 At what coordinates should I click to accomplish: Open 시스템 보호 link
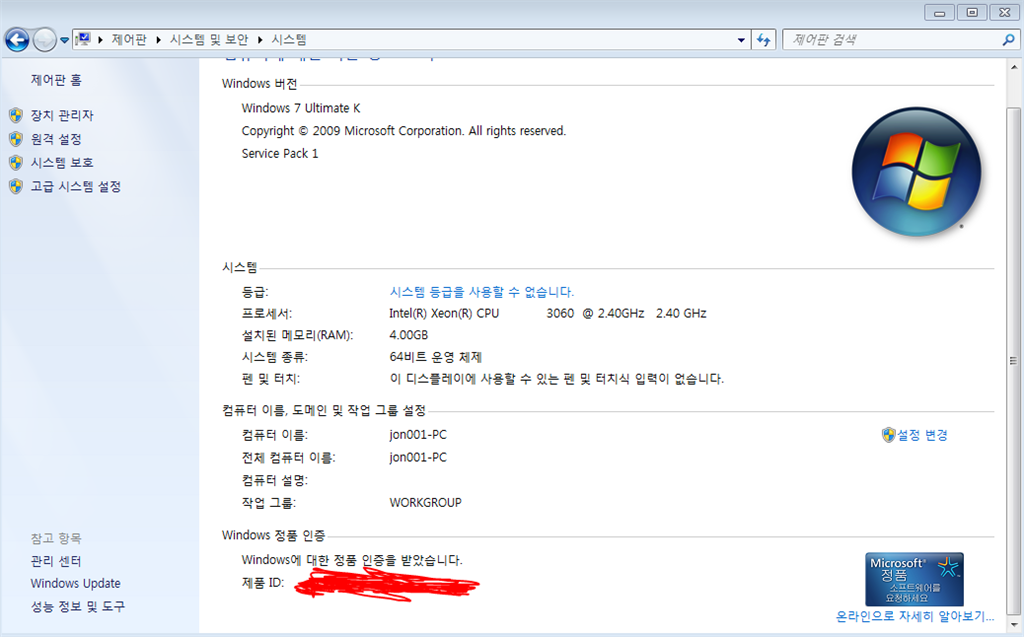62,163
